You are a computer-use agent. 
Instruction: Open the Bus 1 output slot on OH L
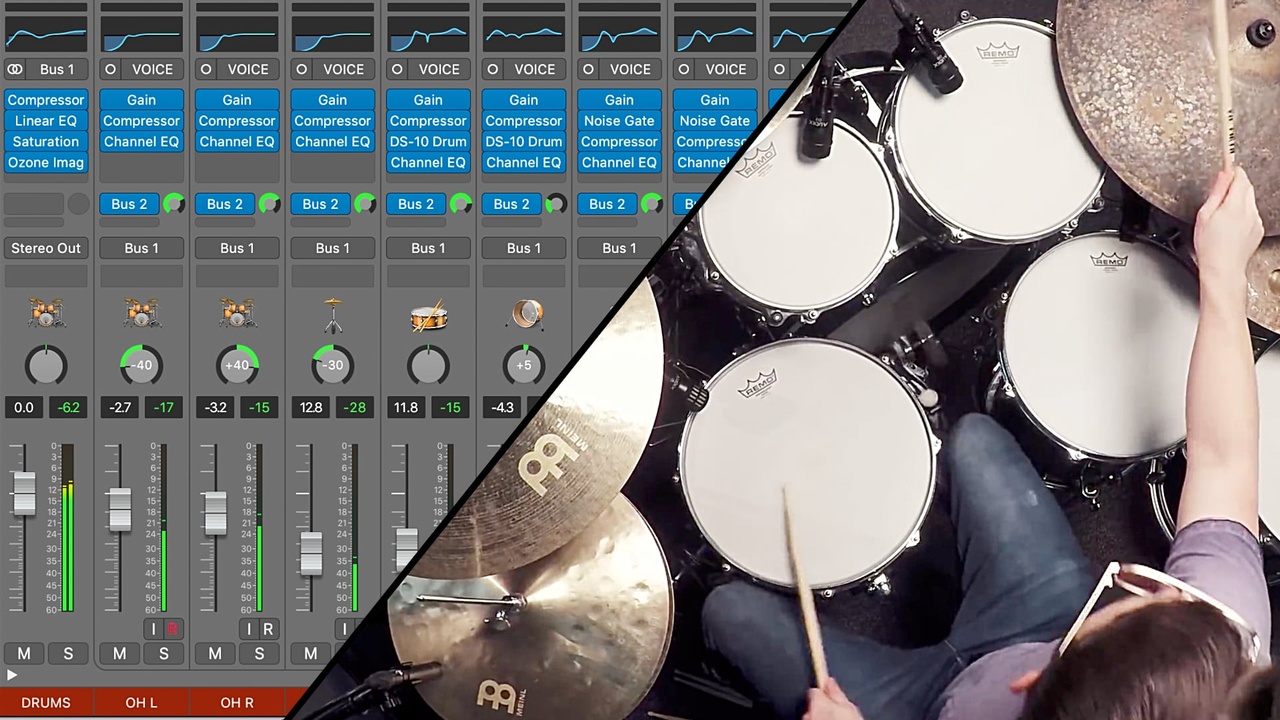(141, 248)
